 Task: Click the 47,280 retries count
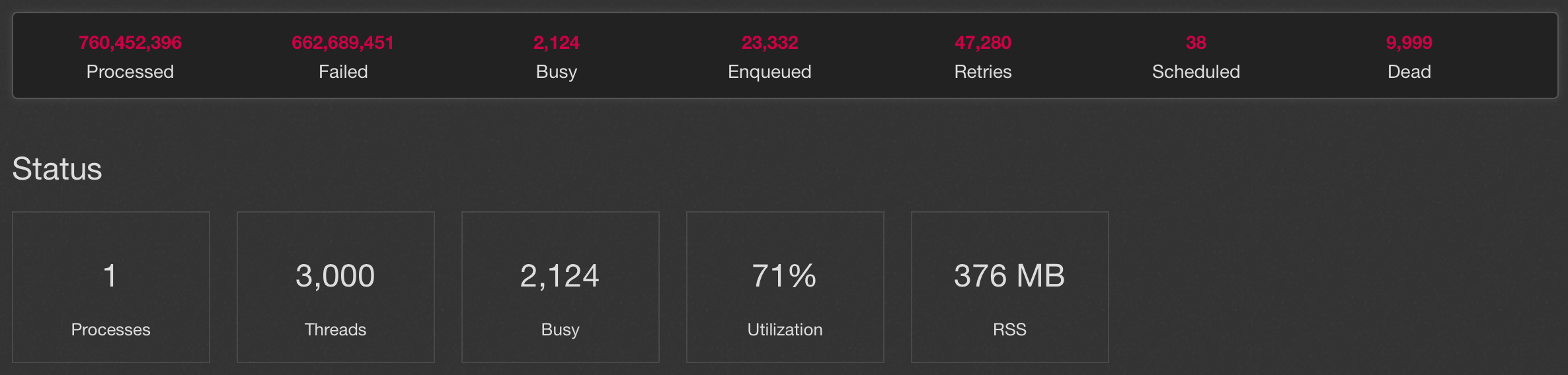(x=983, y=43)
